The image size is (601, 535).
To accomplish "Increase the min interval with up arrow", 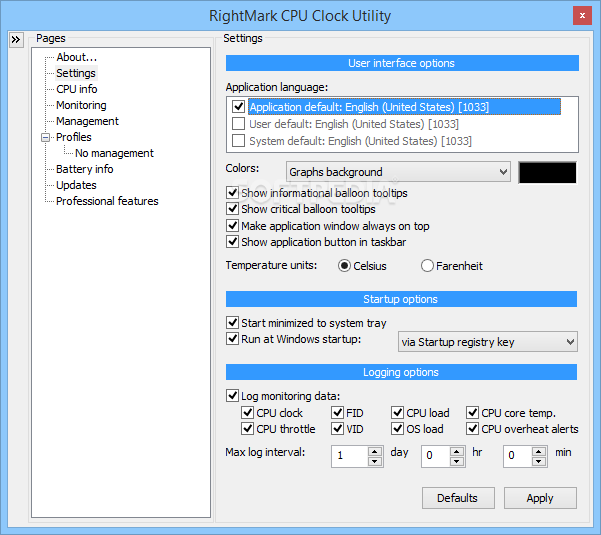I will click(539, 451).
